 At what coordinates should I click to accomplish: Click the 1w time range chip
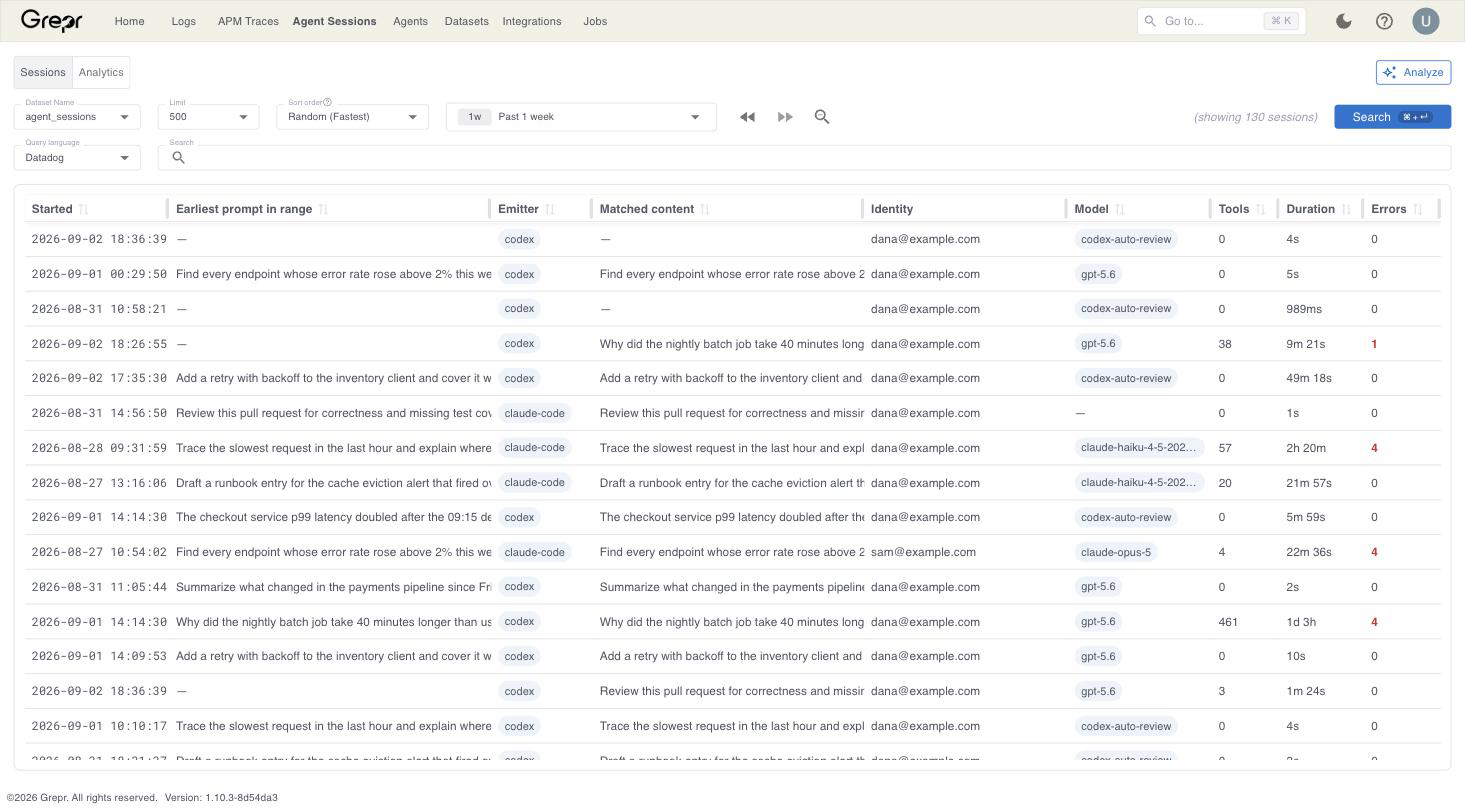click(475, 117)
